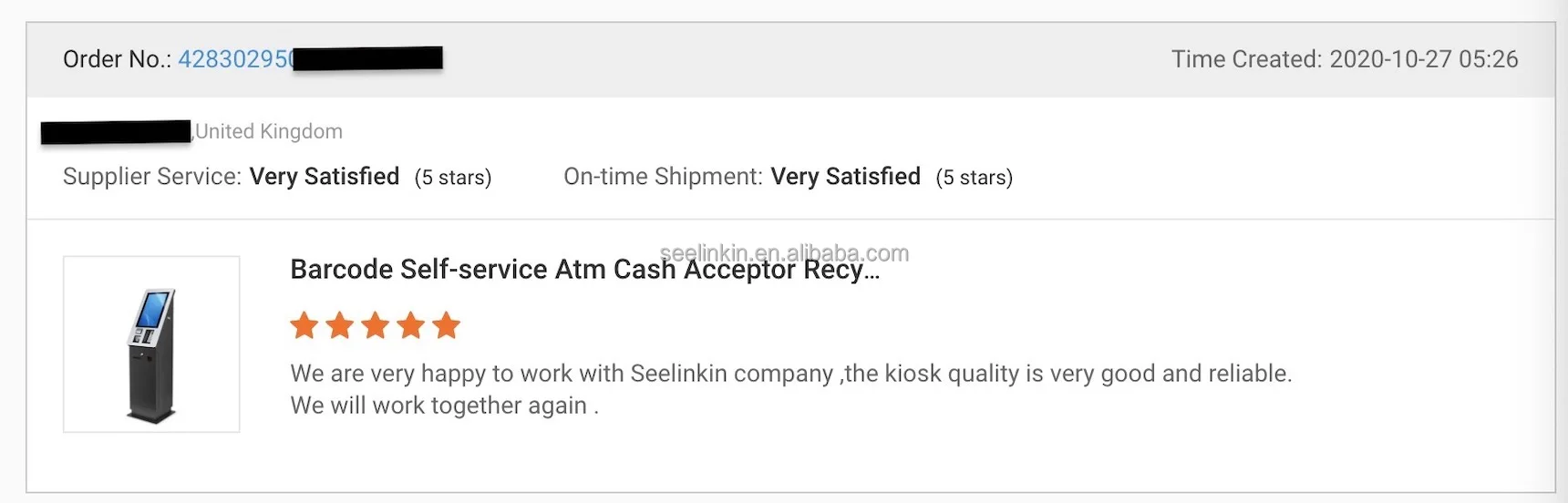Image resolution: width=1568 pixels, height=503 pixels.
Task: Click the review sentence mentioning Seelinkin company
Action: pyautogui.click(x=790, y=374)
